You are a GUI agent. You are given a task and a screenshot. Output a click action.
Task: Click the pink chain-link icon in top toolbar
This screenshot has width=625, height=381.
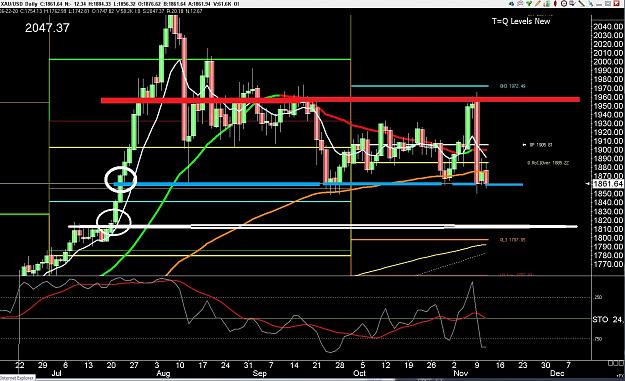[520, 4]
